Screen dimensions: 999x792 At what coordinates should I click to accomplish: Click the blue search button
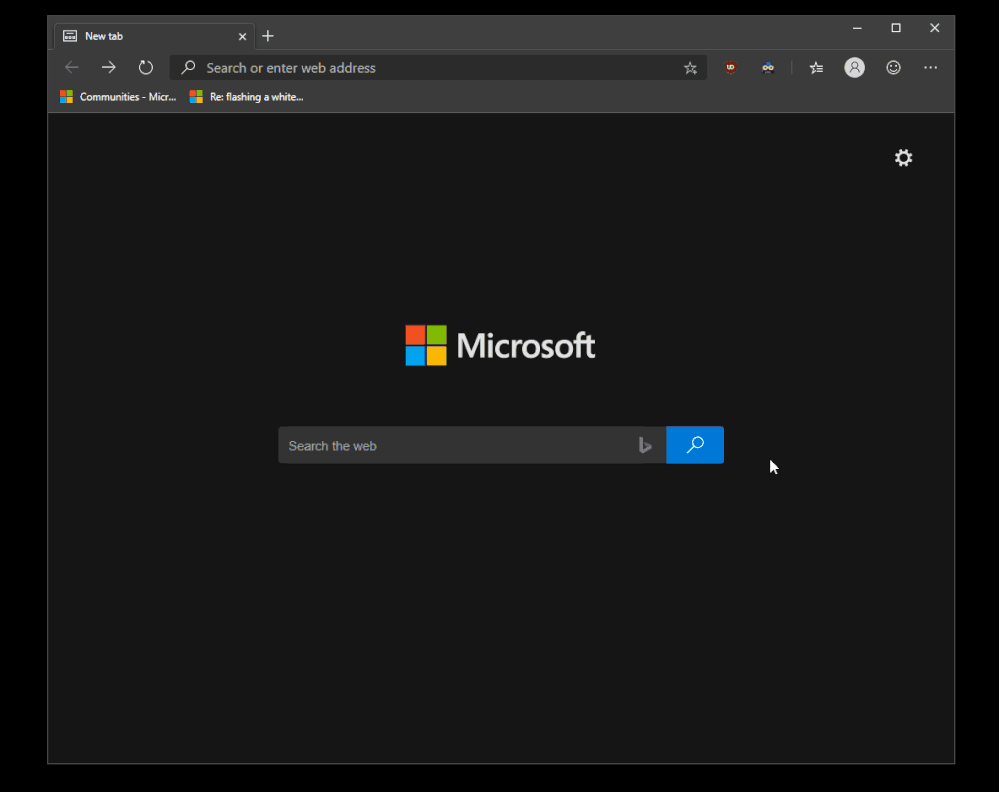click(695, 445)
